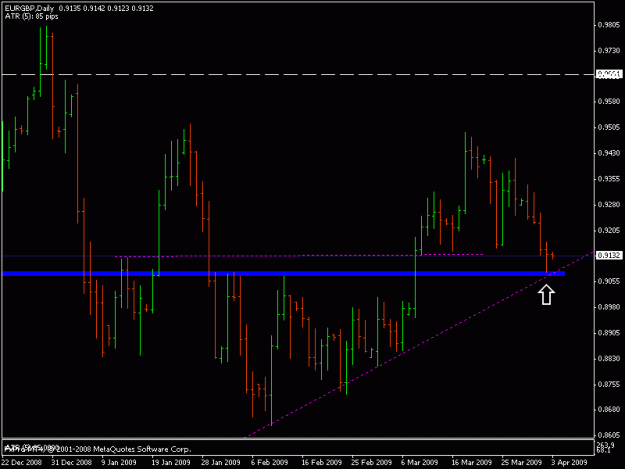Click the 19 Jan 2009 date label
The height and width of the screenshot is (469, 625).
coord(171,462)
